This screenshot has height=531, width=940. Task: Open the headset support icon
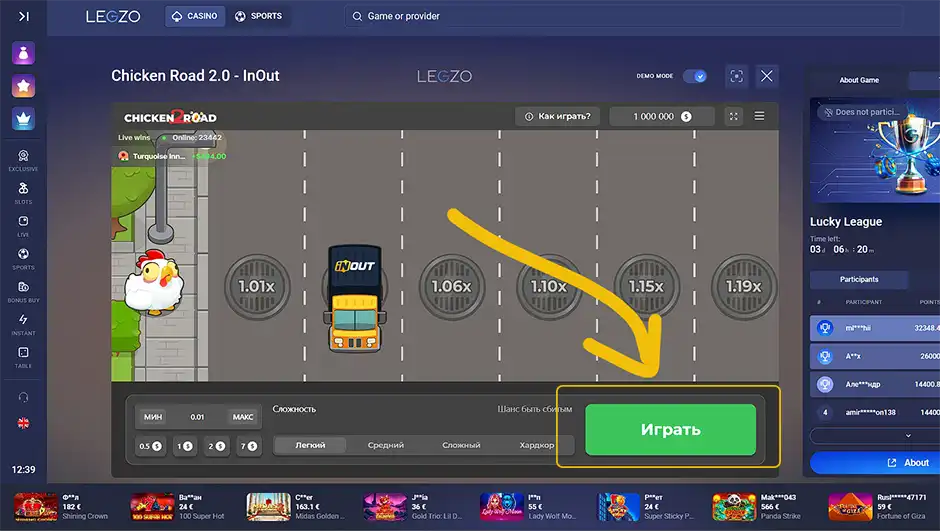coord(23,397)
